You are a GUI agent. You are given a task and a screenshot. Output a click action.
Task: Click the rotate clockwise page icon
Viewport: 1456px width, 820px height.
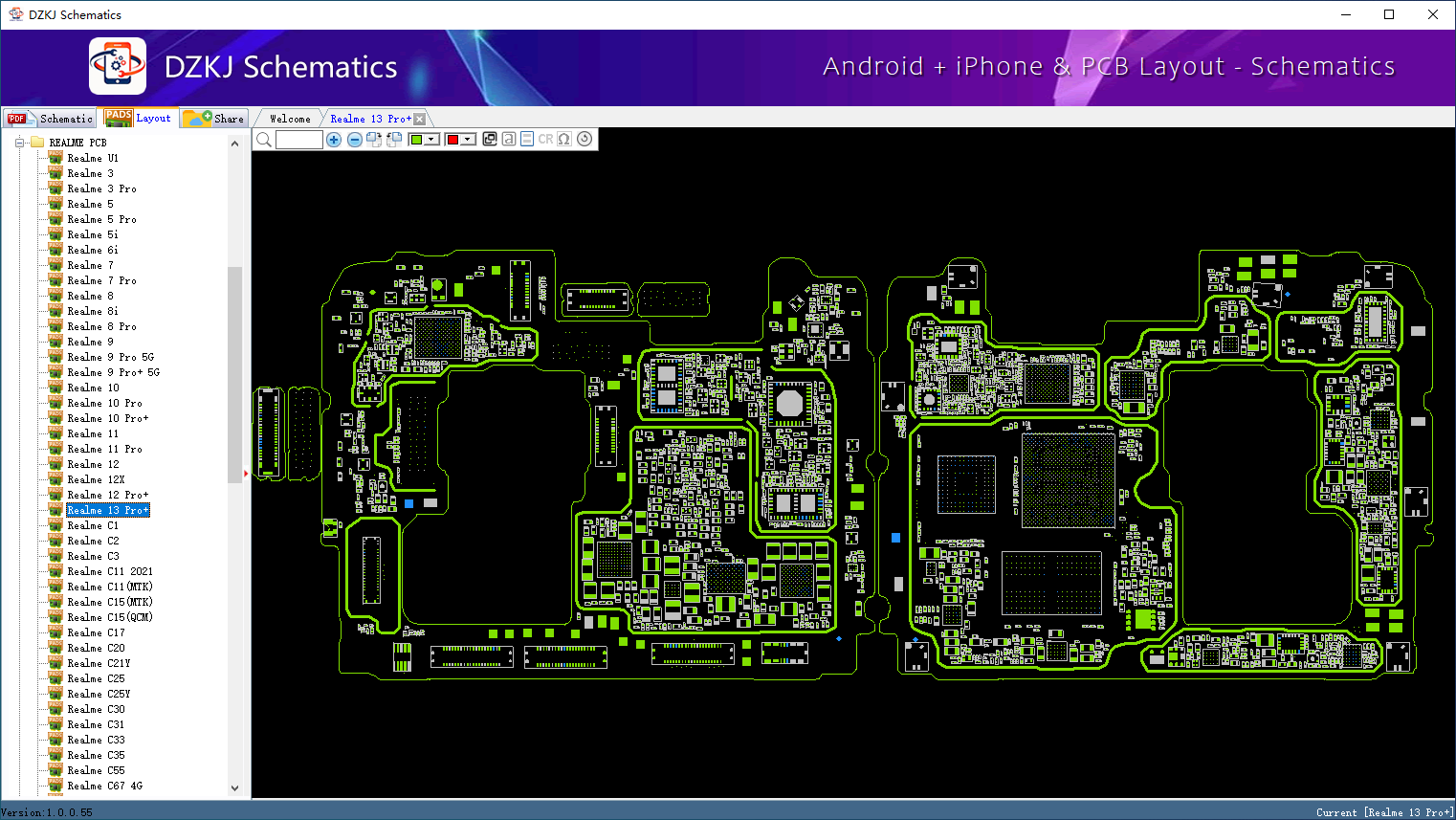coord(374,140)
